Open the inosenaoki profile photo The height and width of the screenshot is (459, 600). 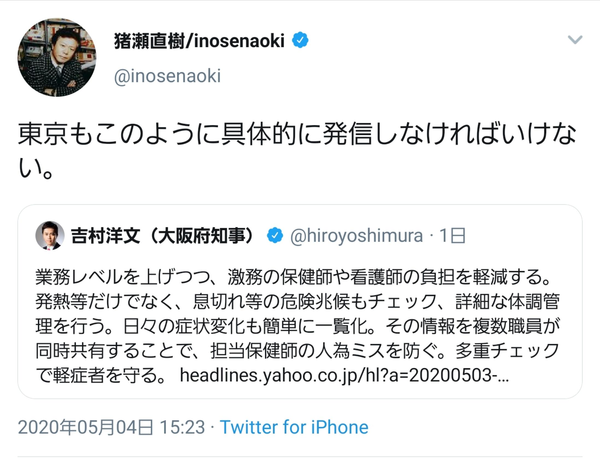coord(56,57)
